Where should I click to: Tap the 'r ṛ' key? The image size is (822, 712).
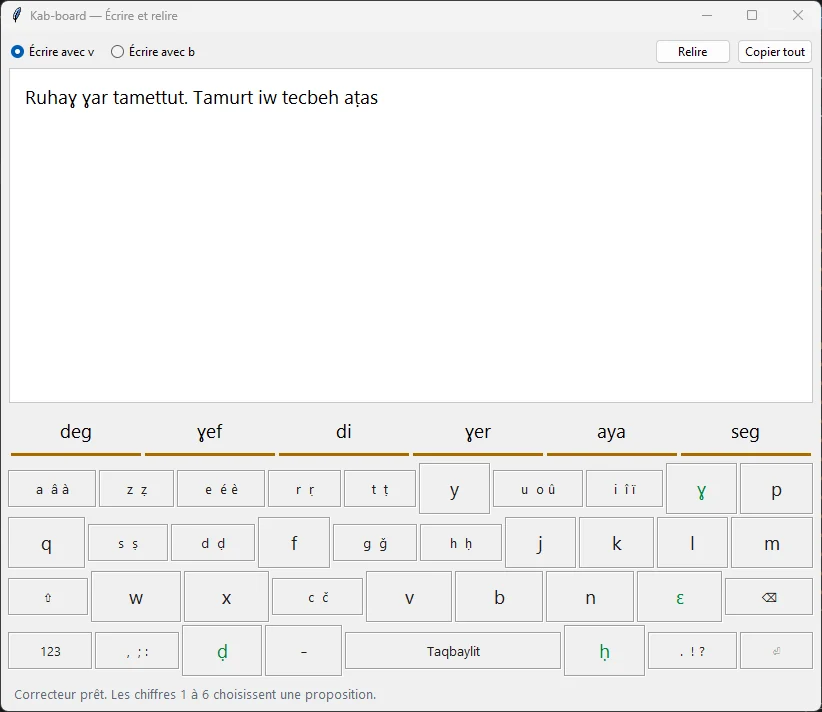[305, 489]
